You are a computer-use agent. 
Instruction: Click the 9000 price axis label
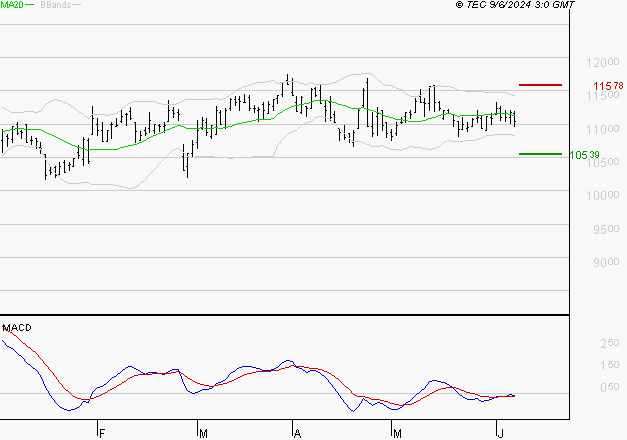606,262
